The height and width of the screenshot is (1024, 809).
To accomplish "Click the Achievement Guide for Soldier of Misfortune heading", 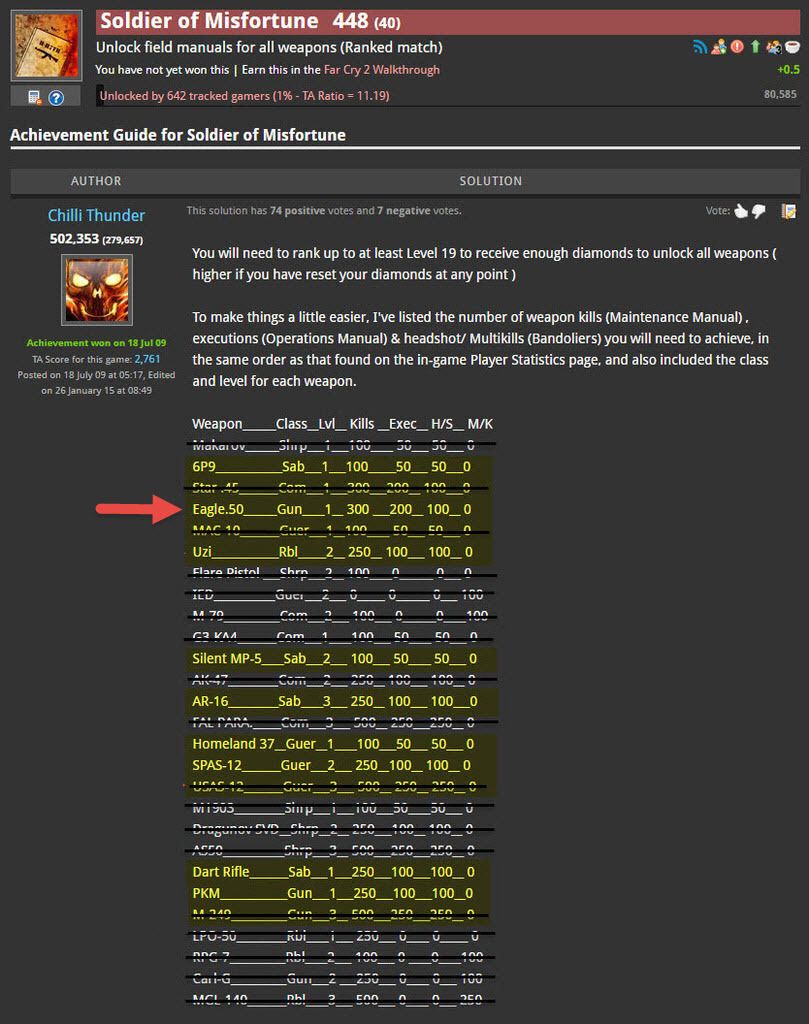I will [x=178, y=135].
